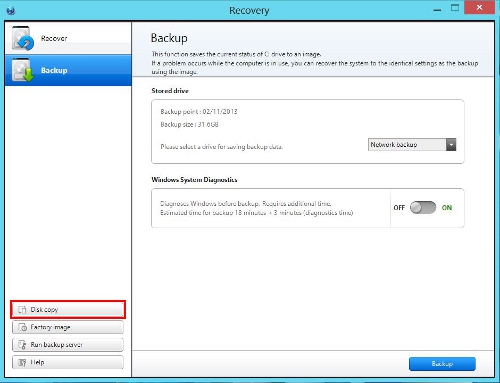Start backup with the blue Backup button
The width and height of the screenshot is (500, 383).
point(442,364)
